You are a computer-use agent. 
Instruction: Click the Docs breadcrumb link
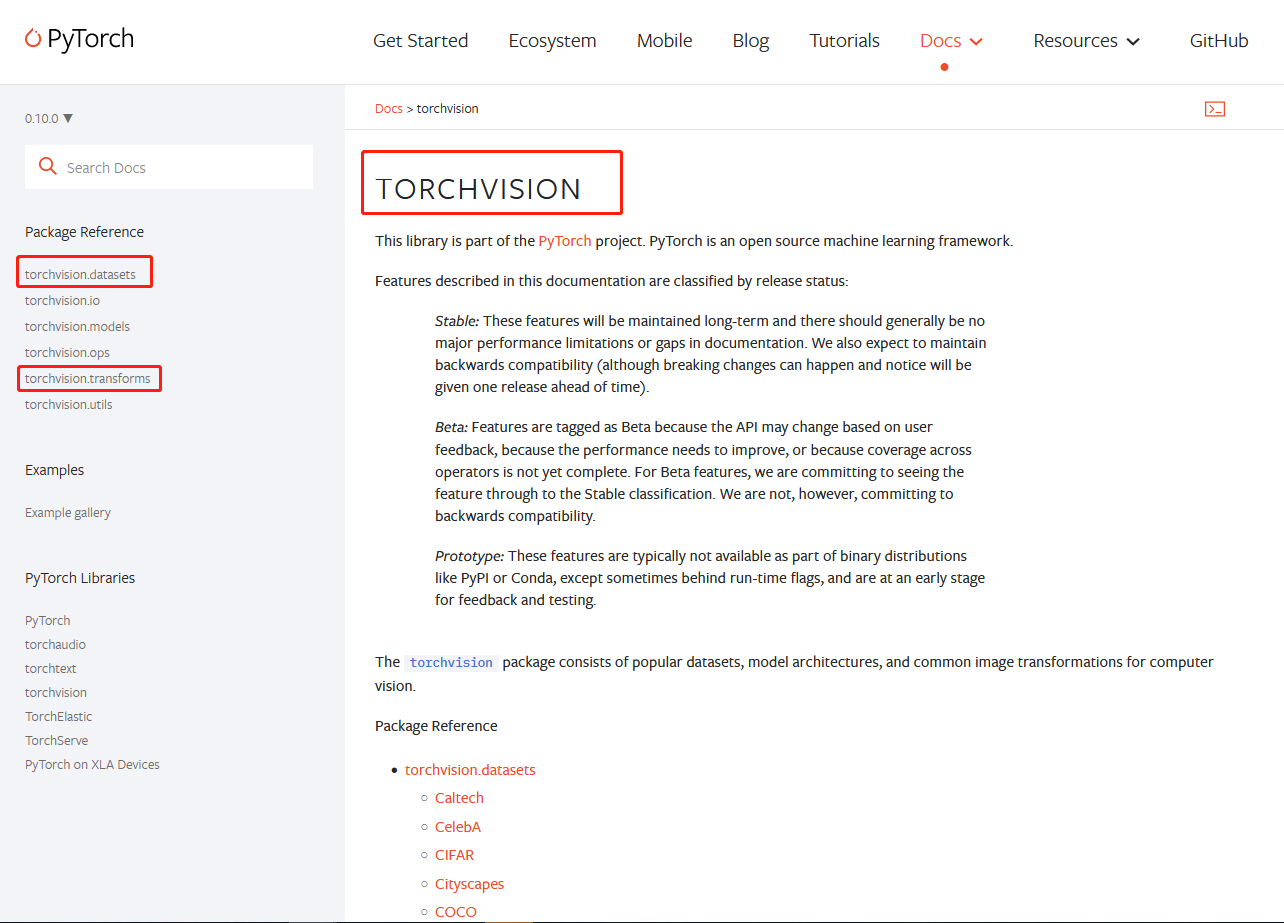389,108
